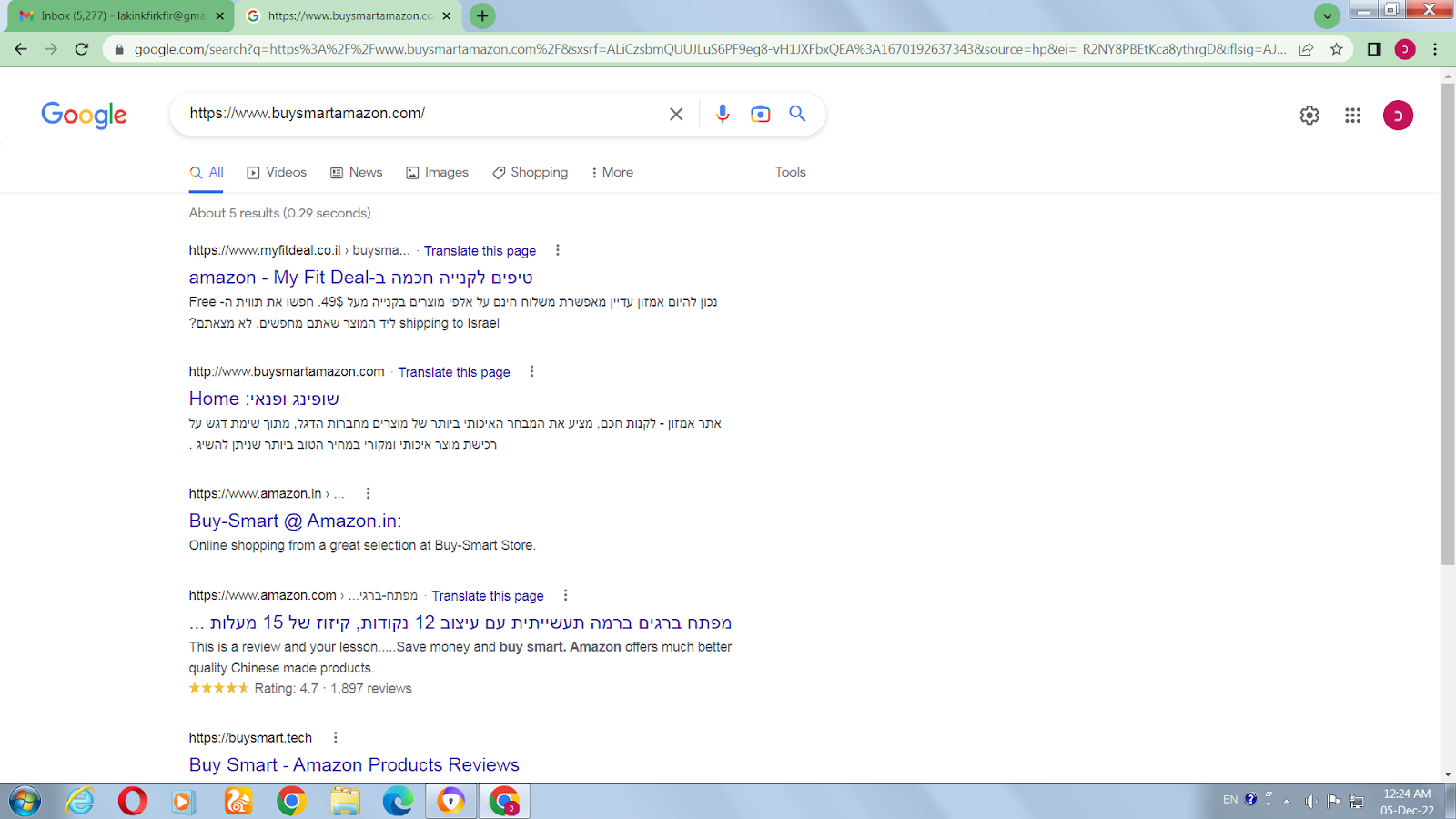Translate the amazon.com result page
1456x819 pixels.
488,596
